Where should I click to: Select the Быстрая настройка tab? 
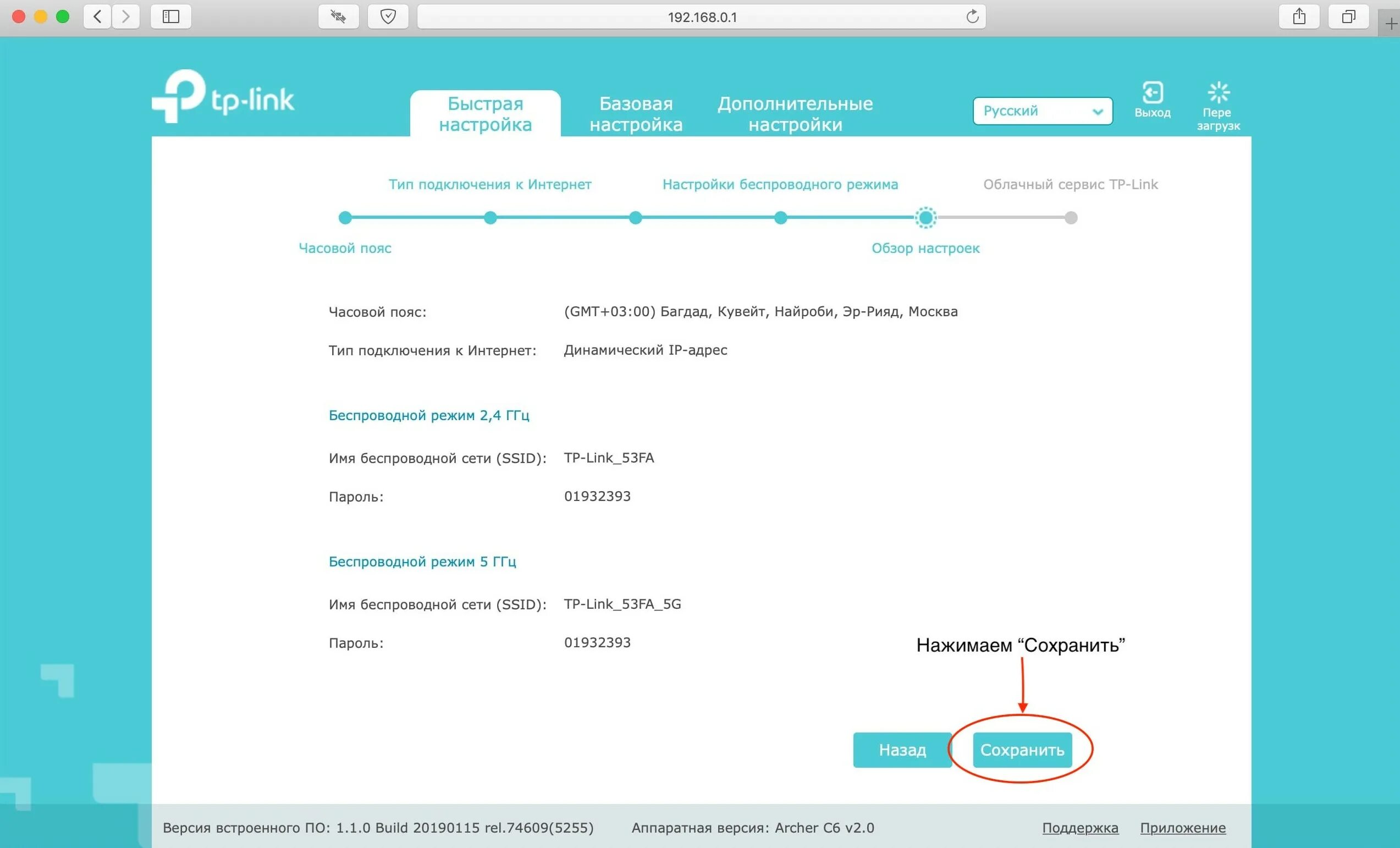coord(485,114)
